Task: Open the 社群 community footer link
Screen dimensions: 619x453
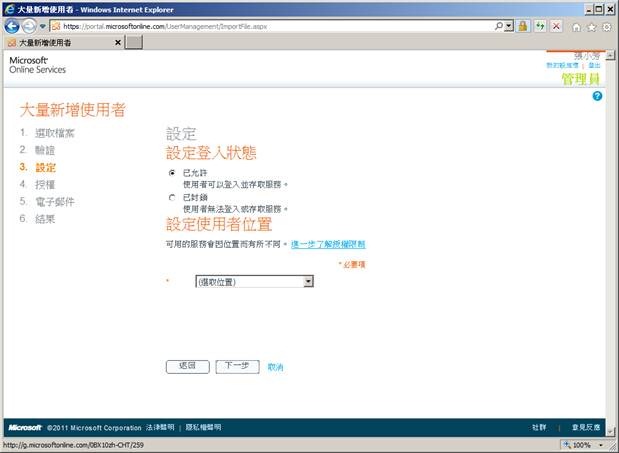Action: 539,427
